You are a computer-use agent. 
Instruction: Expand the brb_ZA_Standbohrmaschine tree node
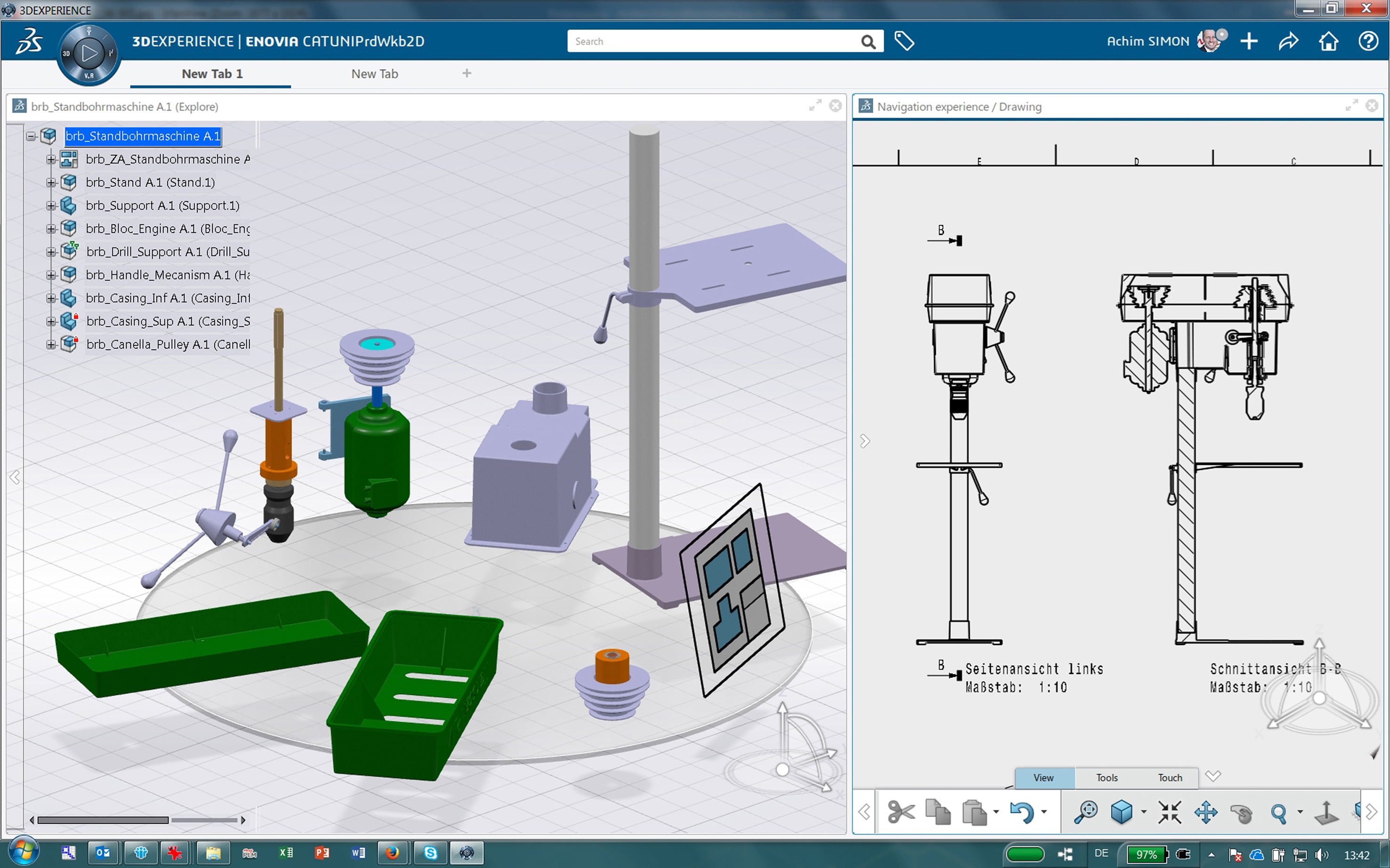pos(51,159)
